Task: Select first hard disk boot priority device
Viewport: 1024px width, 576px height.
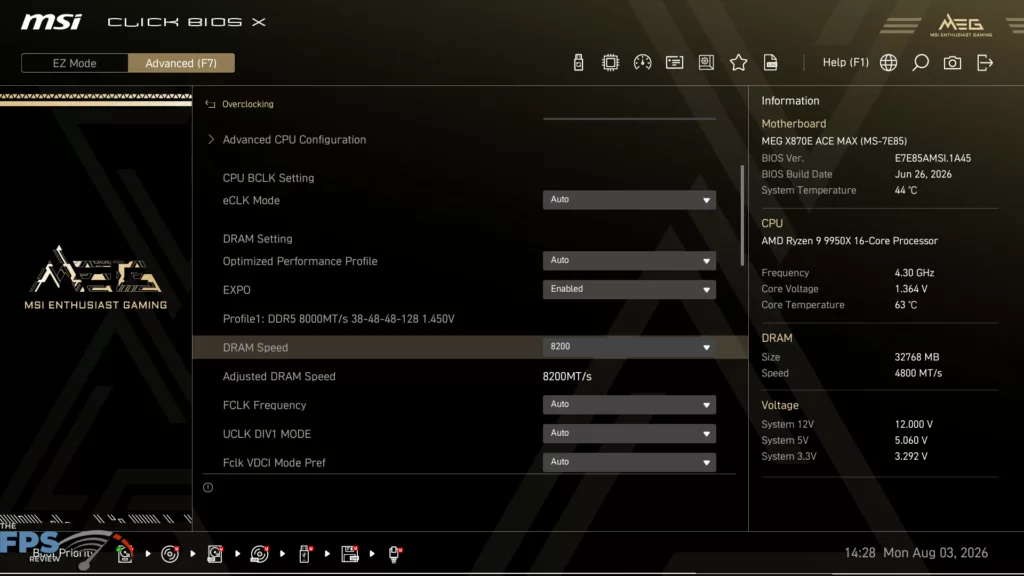Action: point(125,553)
